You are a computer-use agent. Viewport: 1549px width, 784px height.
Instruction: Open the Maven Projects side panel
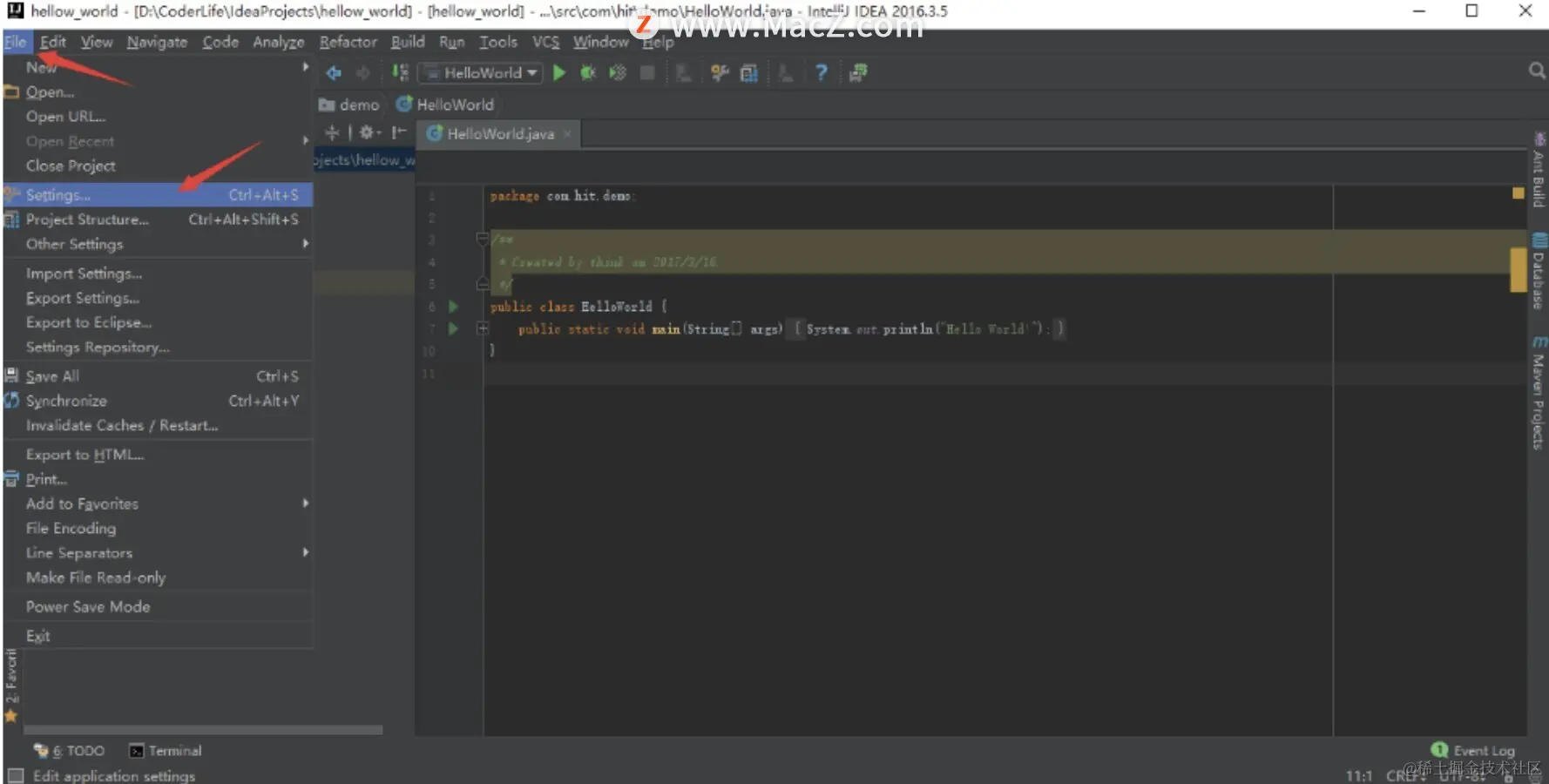1539,393
